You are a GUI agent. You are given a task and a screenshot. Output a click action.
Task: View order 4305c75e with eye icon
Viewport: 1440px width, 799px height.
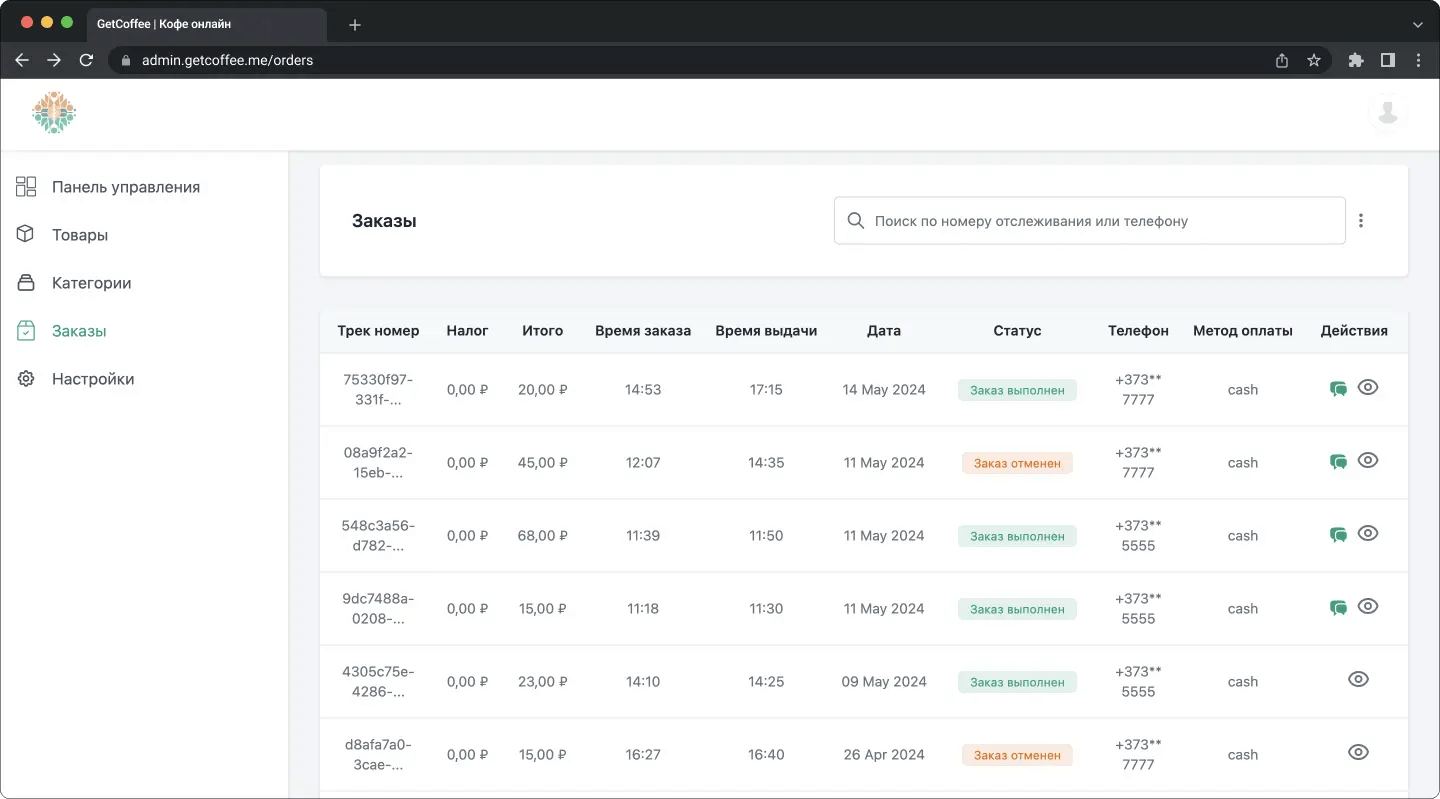coord(1358,680)
